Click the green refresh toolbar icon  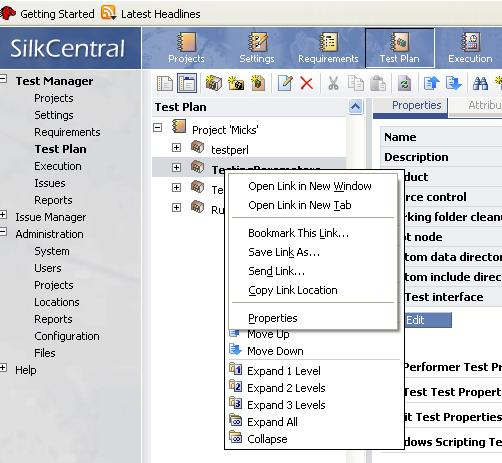(x=404, y=83)
